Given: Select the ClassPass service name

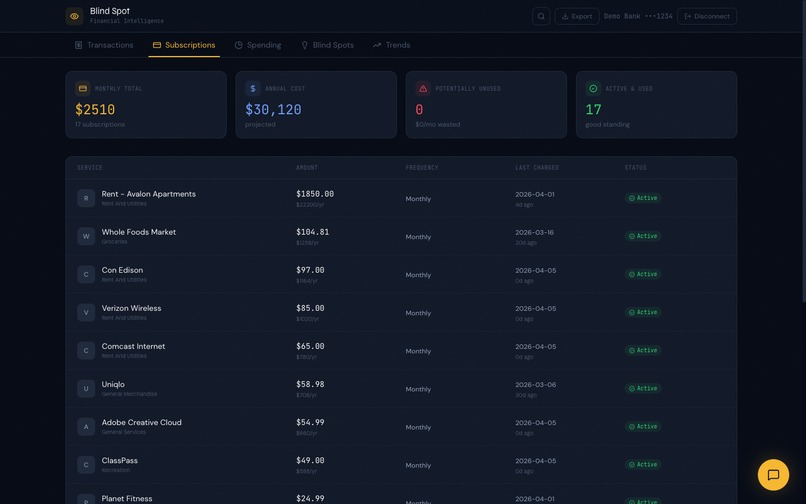Looking at the screenshot, I should [120, 460].
